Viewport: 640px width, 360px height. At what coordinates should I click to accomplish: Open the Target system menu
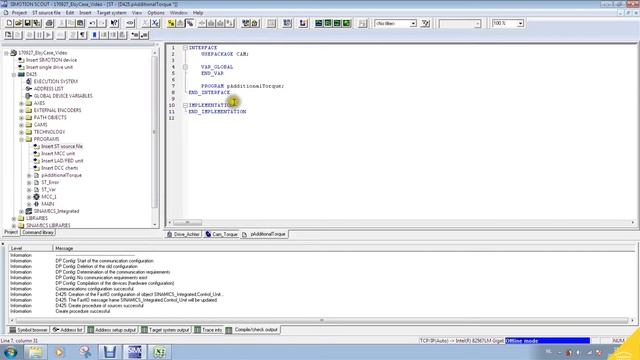click(x=111, y=13)
